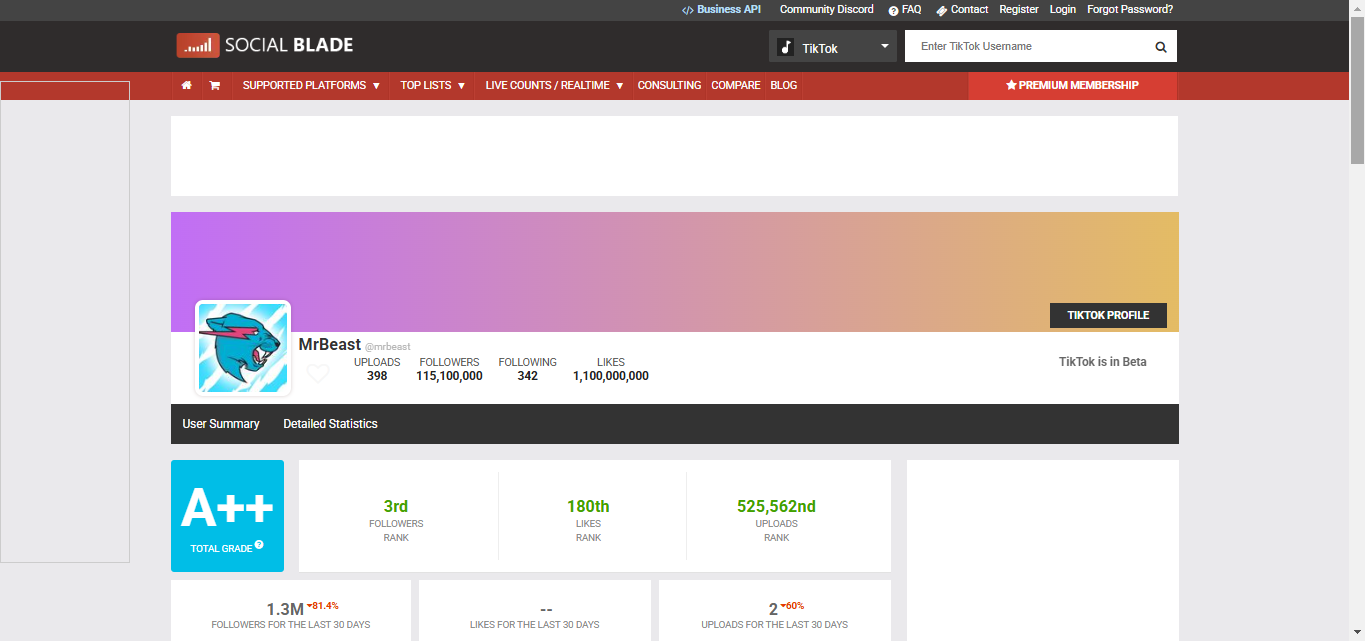Click the 60% uploads change indicator
1365x641 pixels.
(792, 606)
